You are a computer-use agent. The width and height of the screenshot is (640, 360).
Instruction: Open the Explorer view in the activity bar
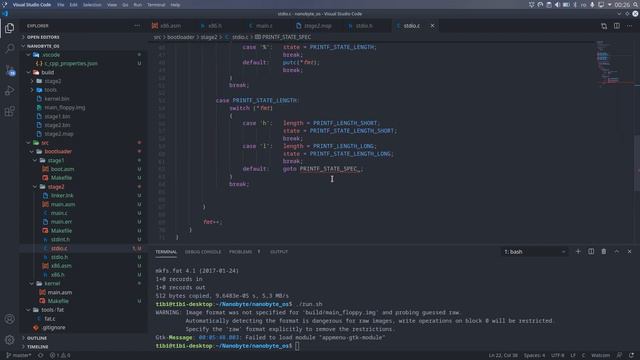(x=9, y=28)
